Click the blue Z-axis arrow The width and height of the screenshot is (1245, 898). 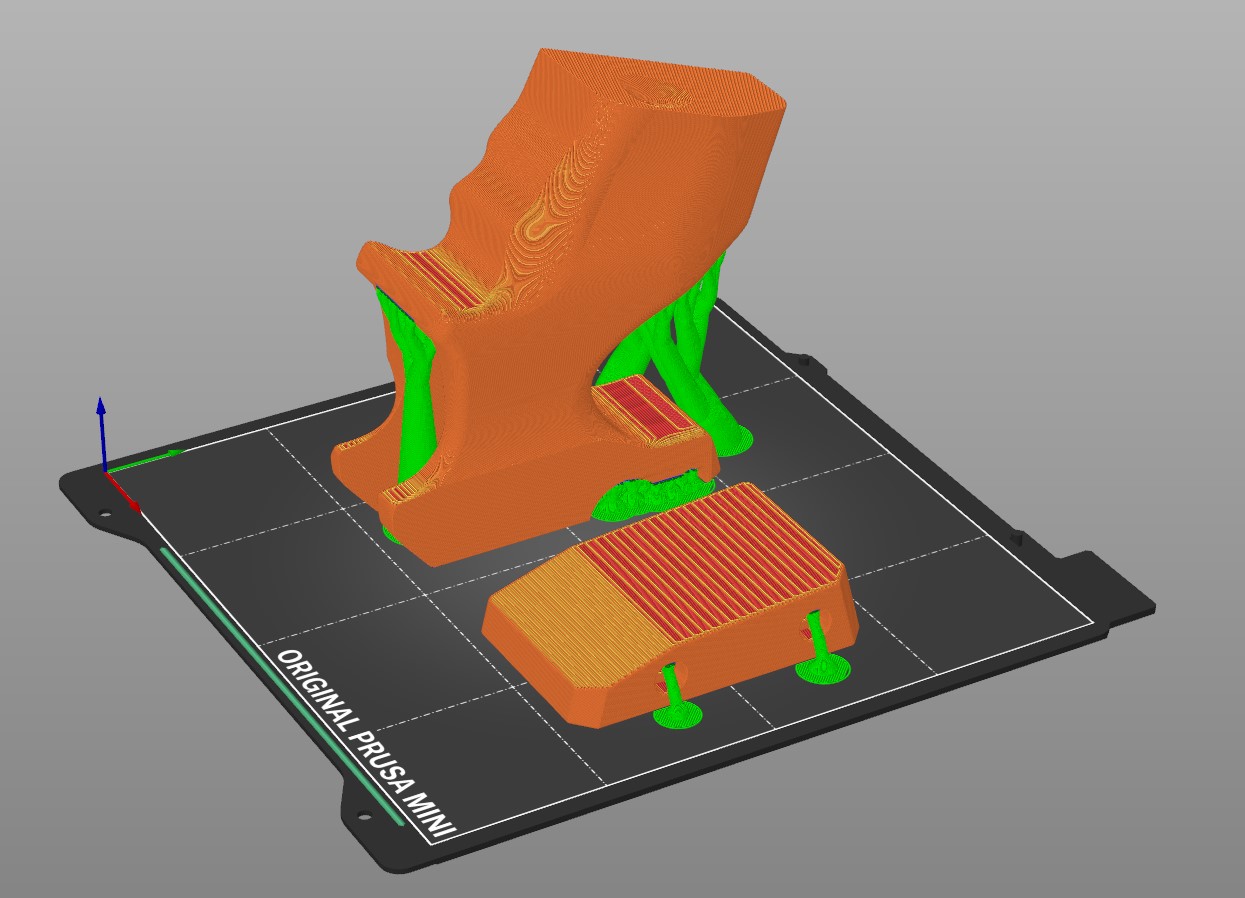(x=101, y=430)
